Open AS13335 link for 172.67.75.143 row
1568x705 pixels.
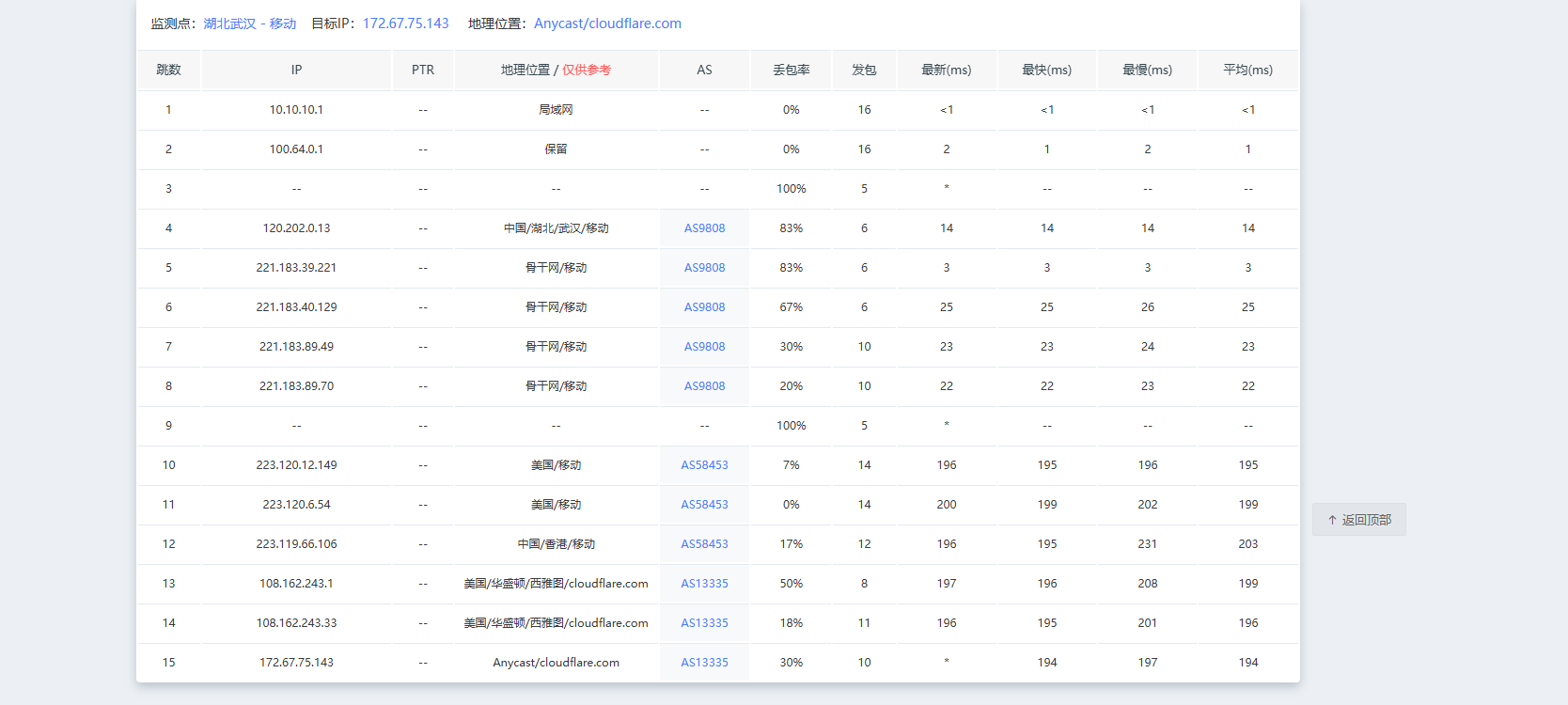pos(705,663)
